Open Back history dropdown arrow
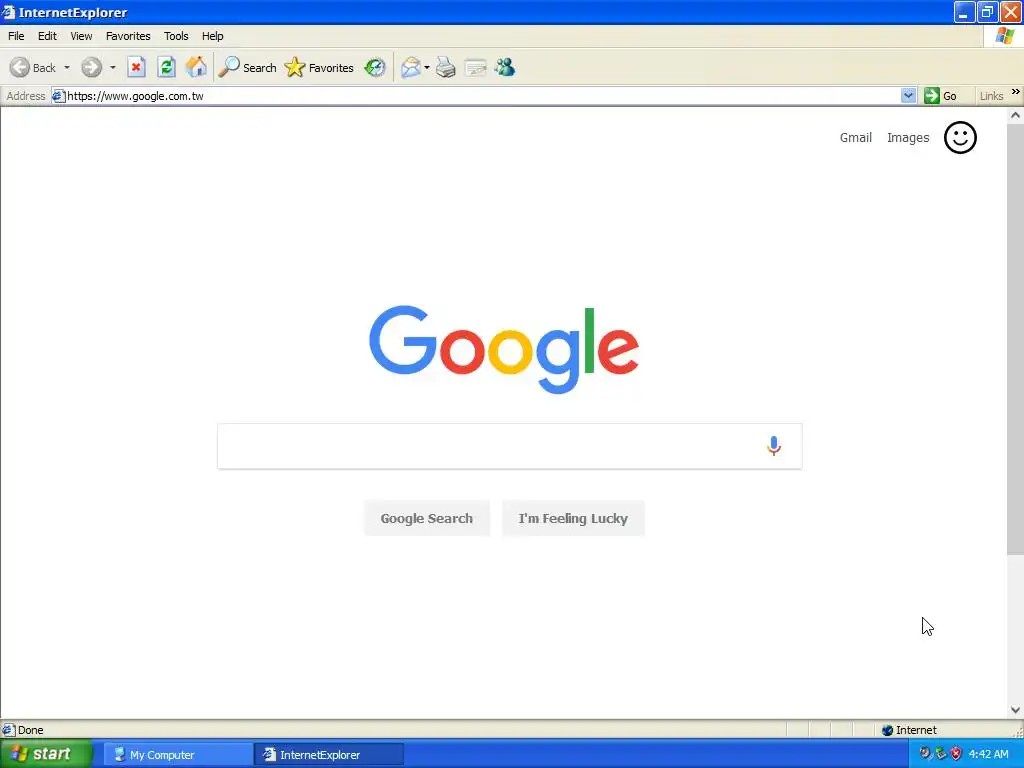This screenshot has width=1024, height=768. [67, 68]
